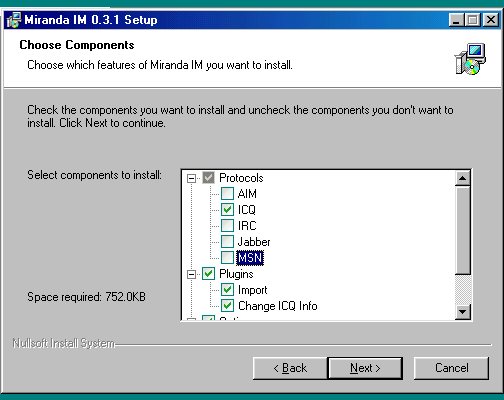Select the MSN tree item label
The height and width of the screenshot is (400, 504).
[250, 258]
